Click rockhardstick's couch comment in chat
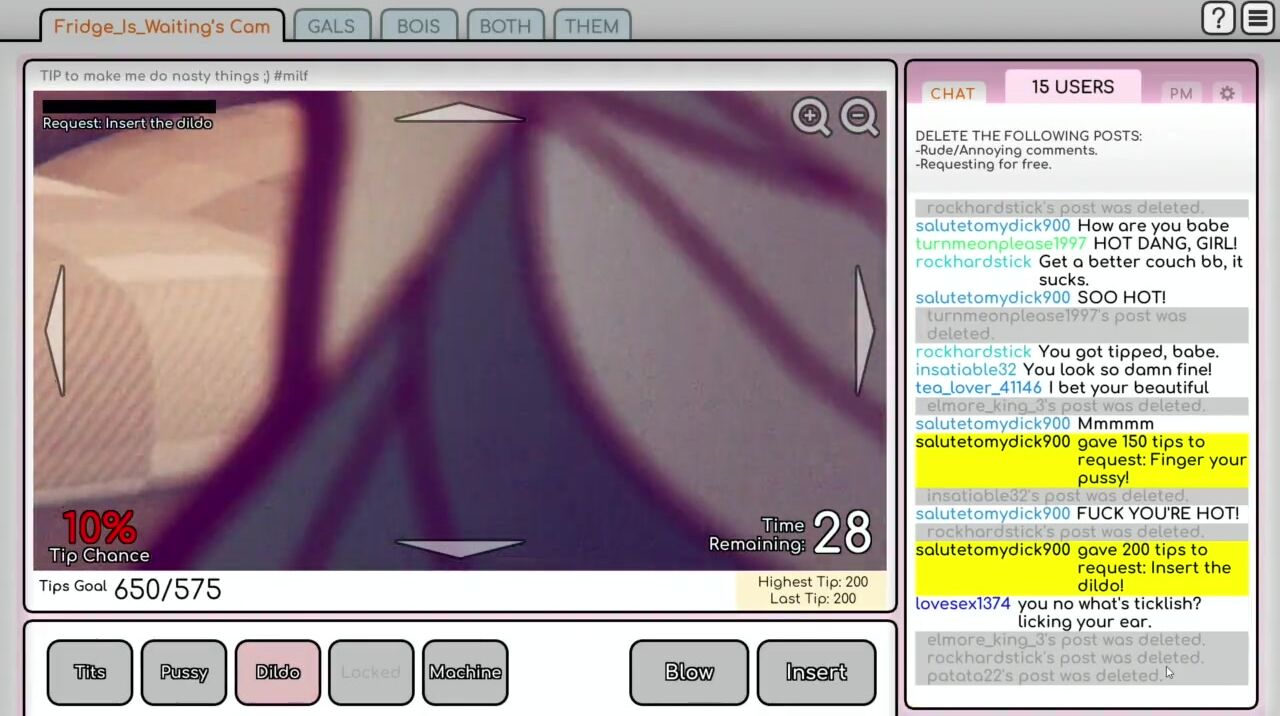This screenshot has height=716, width=1280. (x=1139, y=271)
